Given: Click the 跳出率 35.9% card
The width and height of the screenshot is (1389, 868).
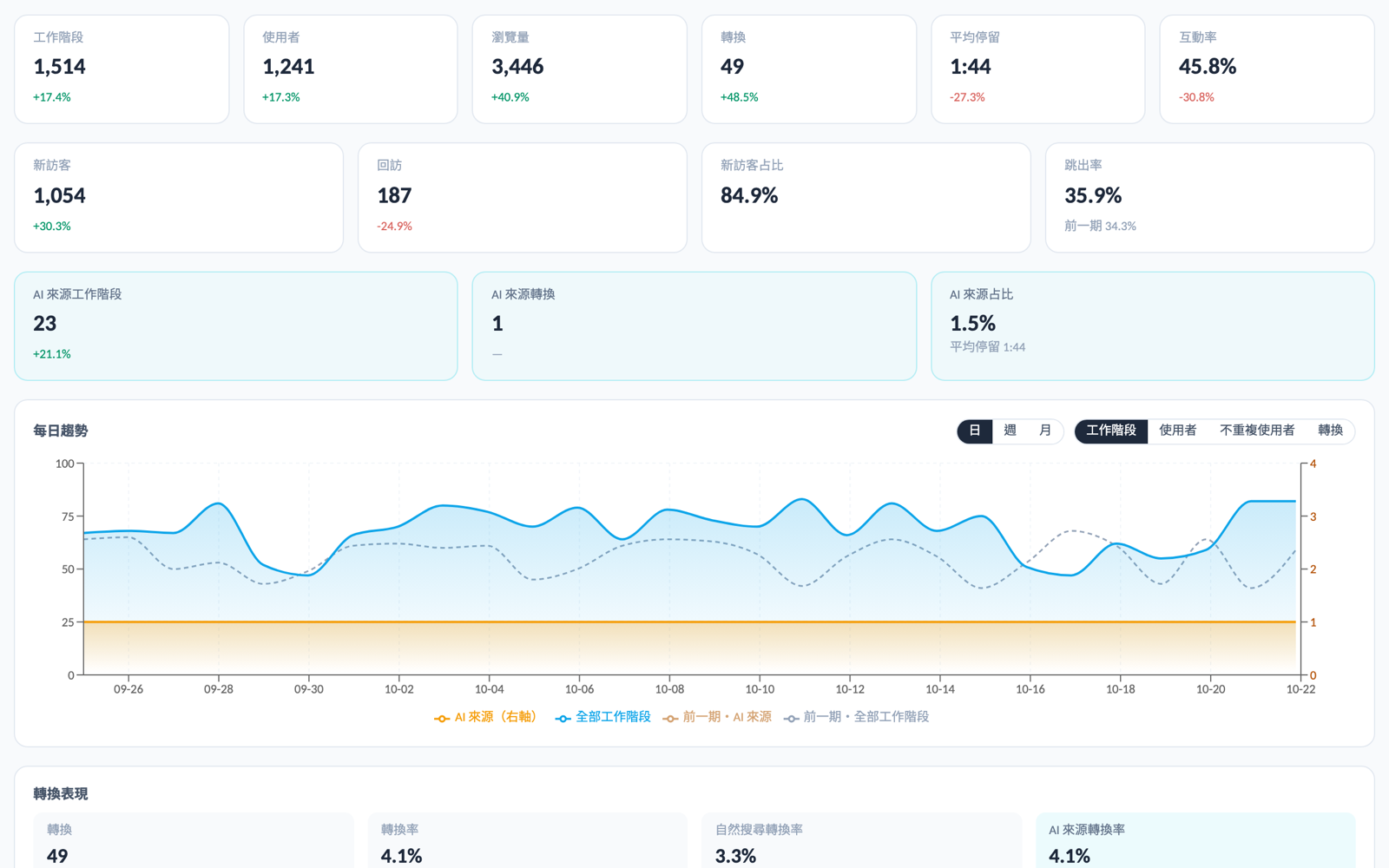Looking at the screenshot, I should 1210,198.
